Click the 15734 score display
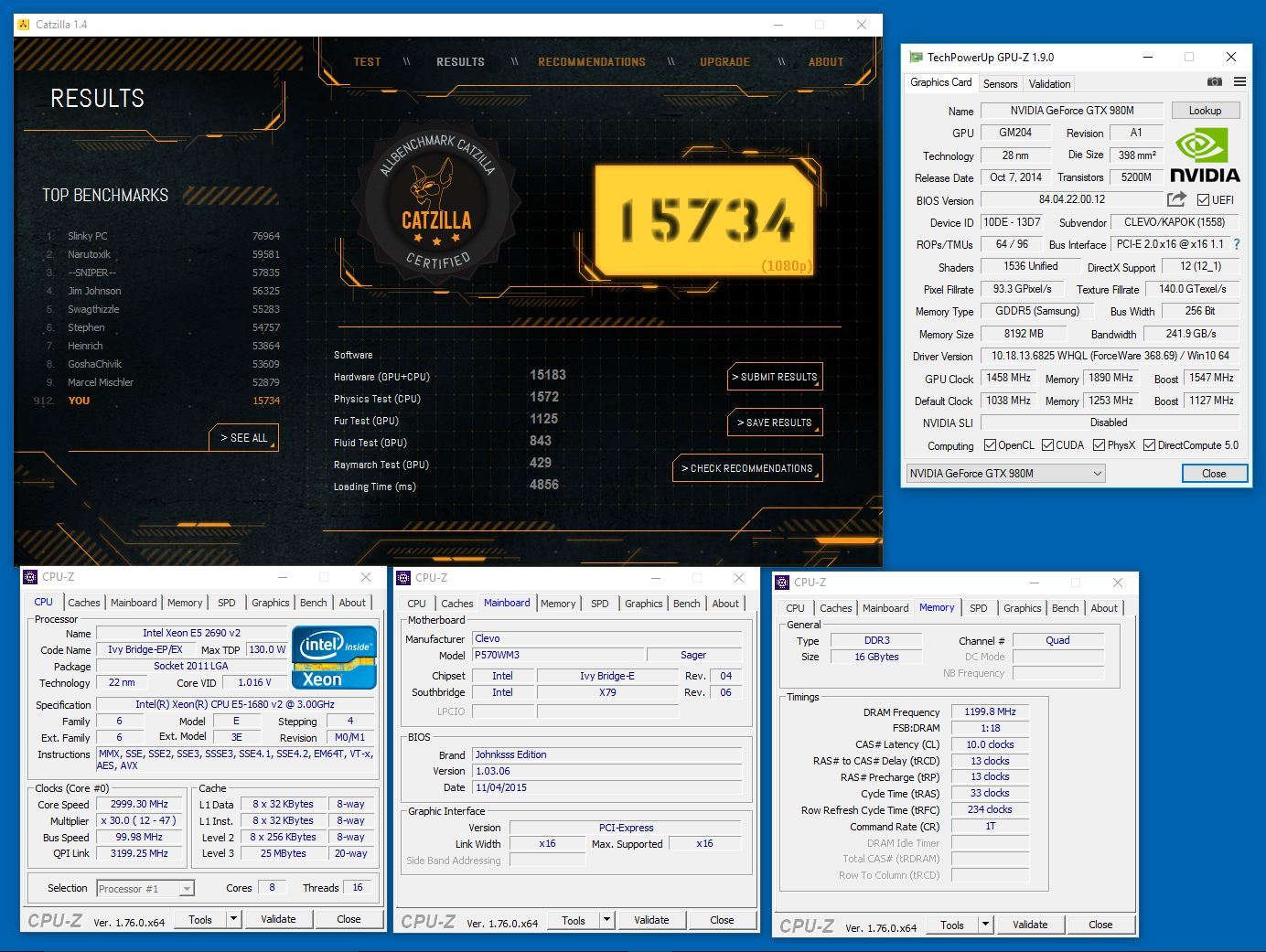 pyautogui.click(x=705, y=220)
